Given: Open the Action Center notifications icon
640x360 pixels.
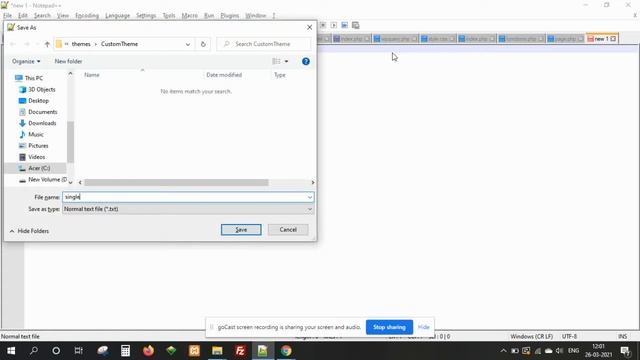Looking at the screenshot, I should tap(625, 351).
